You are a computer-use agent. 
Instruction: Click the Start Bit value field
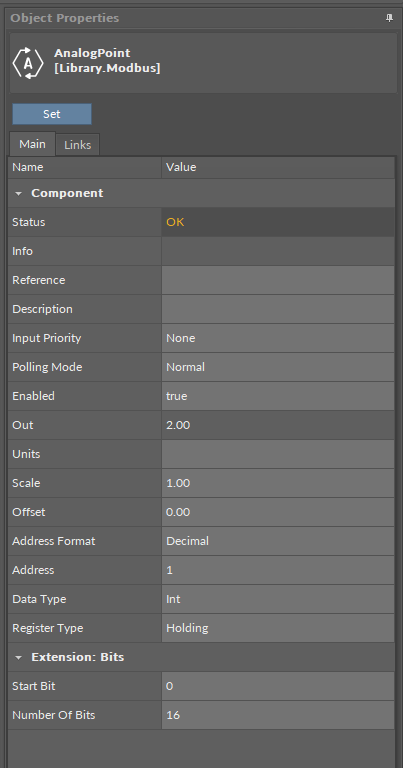tap(278, 686)
